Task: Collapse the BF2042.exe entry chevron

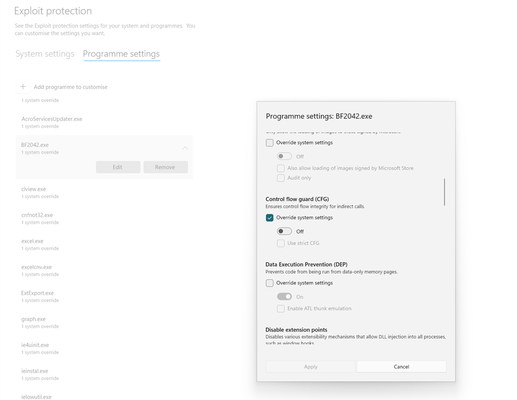Action: (x=185, y=148)
